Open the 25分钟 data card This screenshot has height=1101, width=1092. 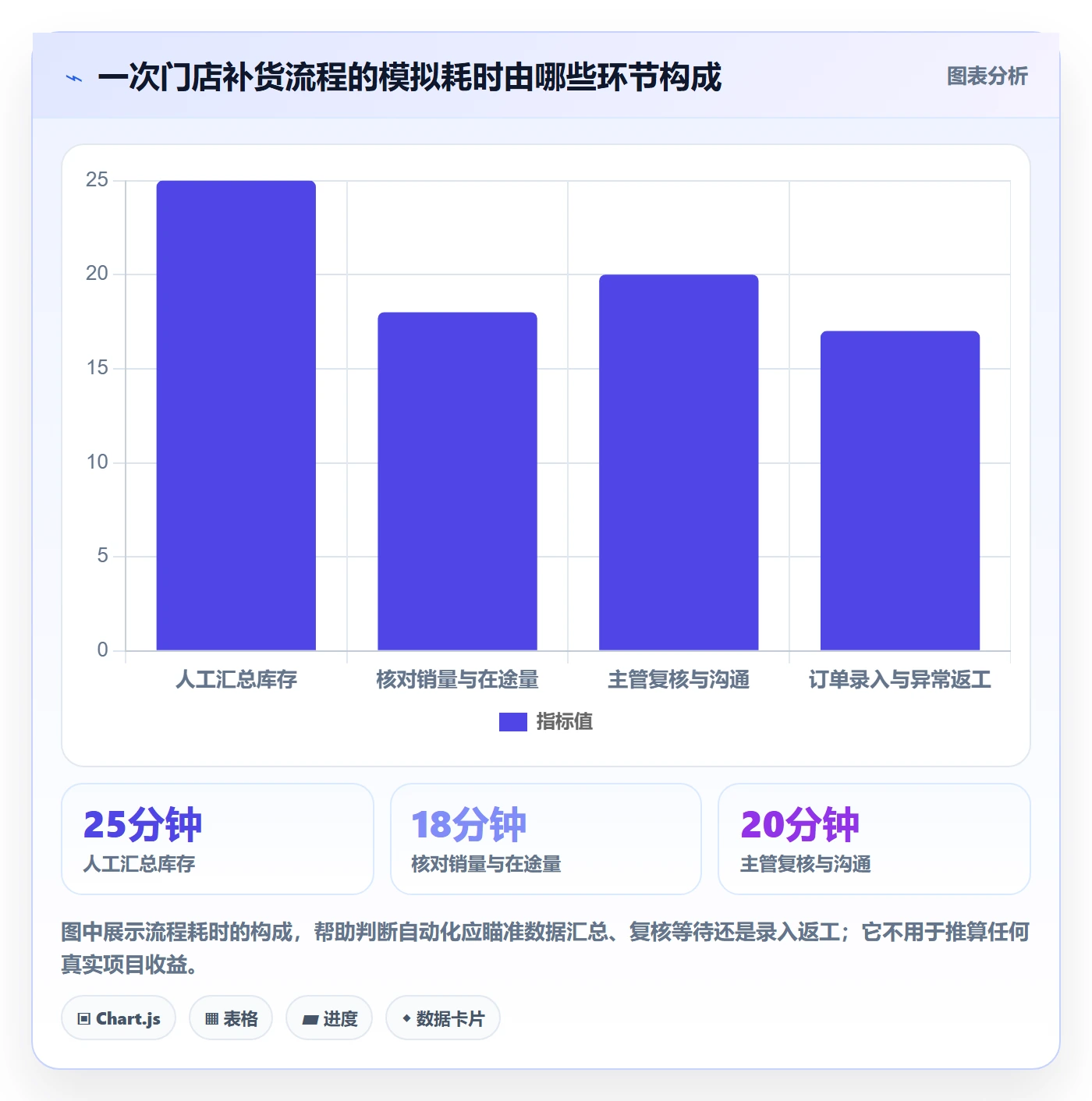coord(218,839)
